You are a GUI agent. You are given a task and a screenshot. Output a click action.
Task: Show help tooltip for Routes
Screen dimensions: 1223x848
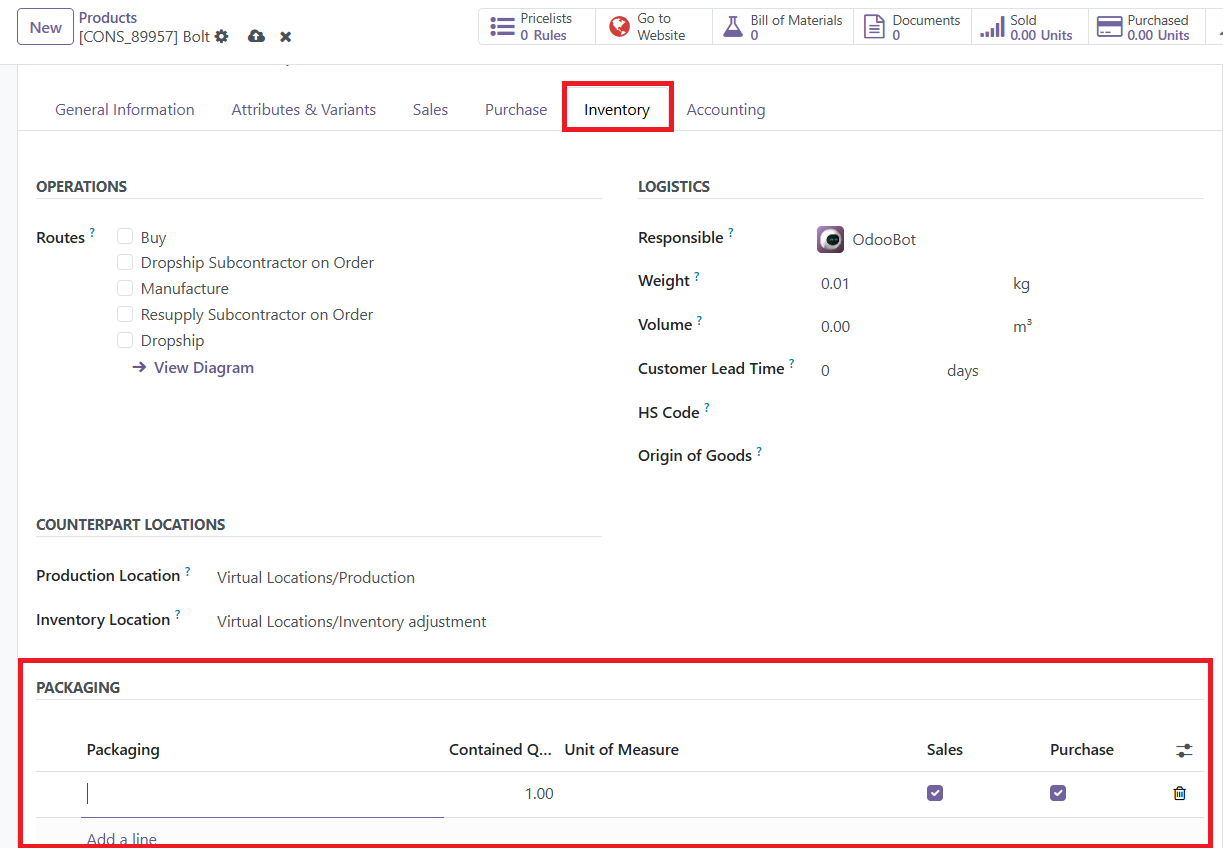click(x=93, y=232)
